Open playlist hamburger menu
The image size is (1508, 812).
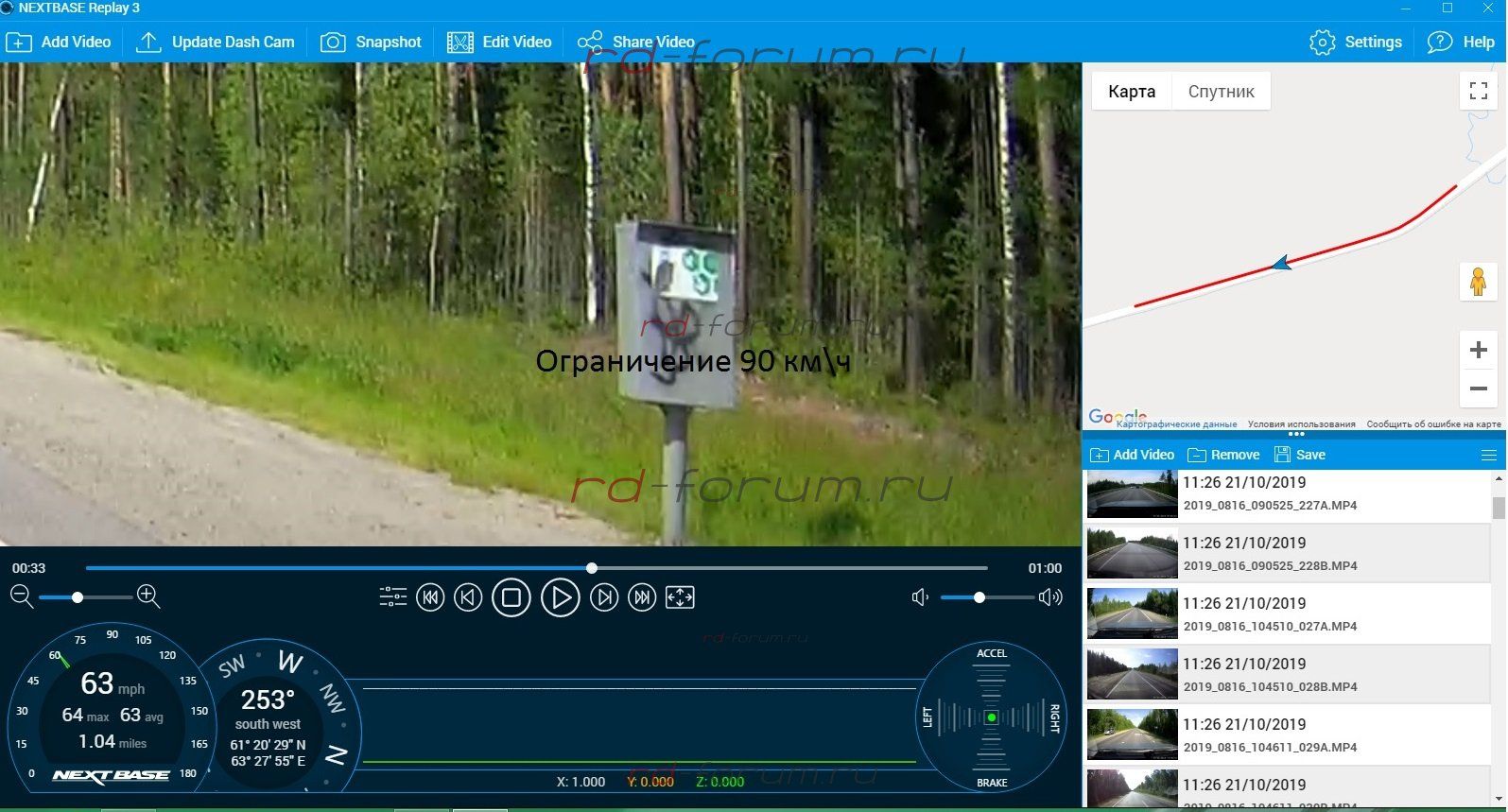click(1488, 456)
